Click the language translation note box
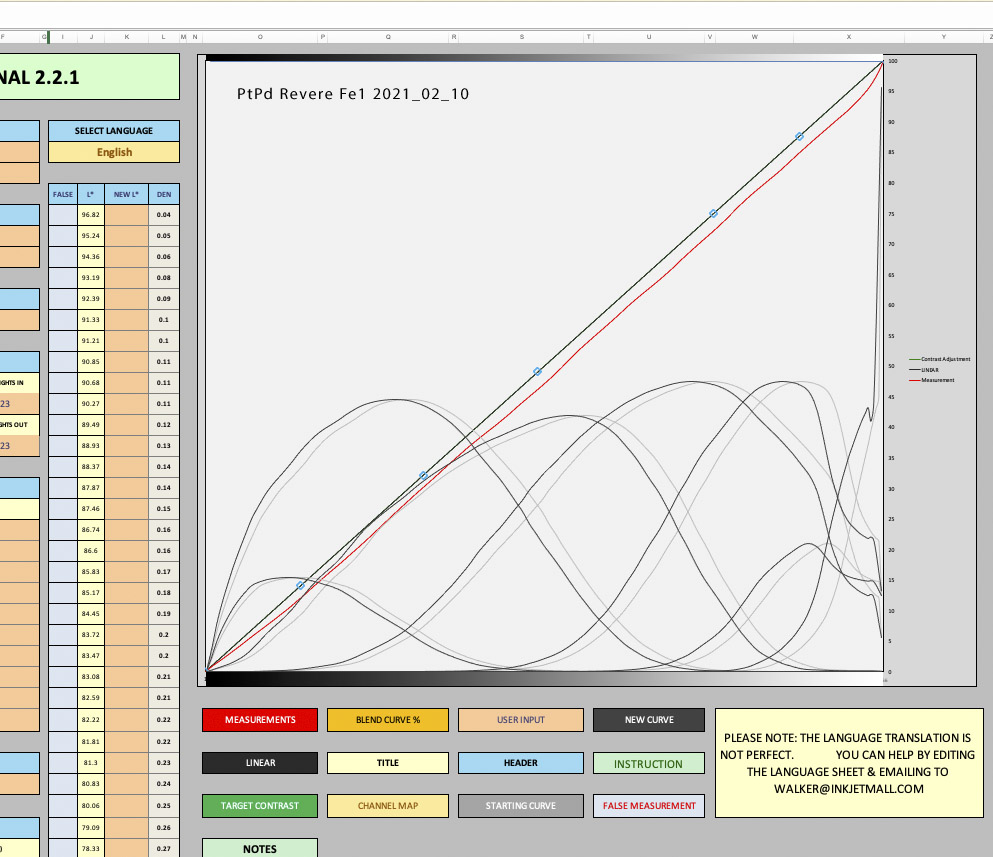Image resolution: width=993 pixels, height=857 pixels. coord(849,763)
